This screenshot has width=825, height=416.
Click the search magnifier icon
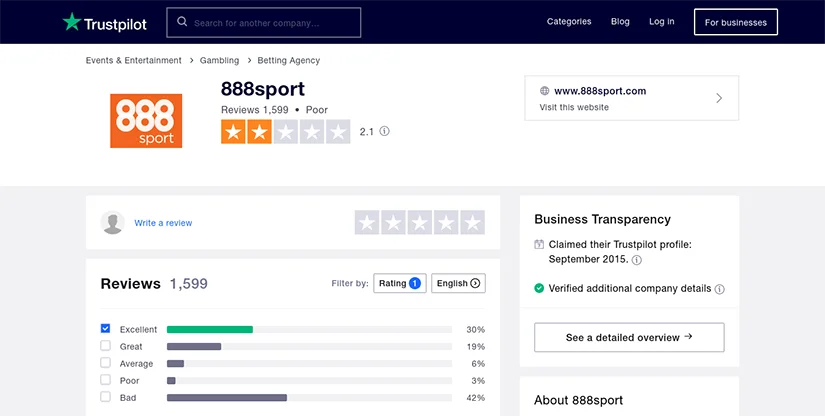182,22
